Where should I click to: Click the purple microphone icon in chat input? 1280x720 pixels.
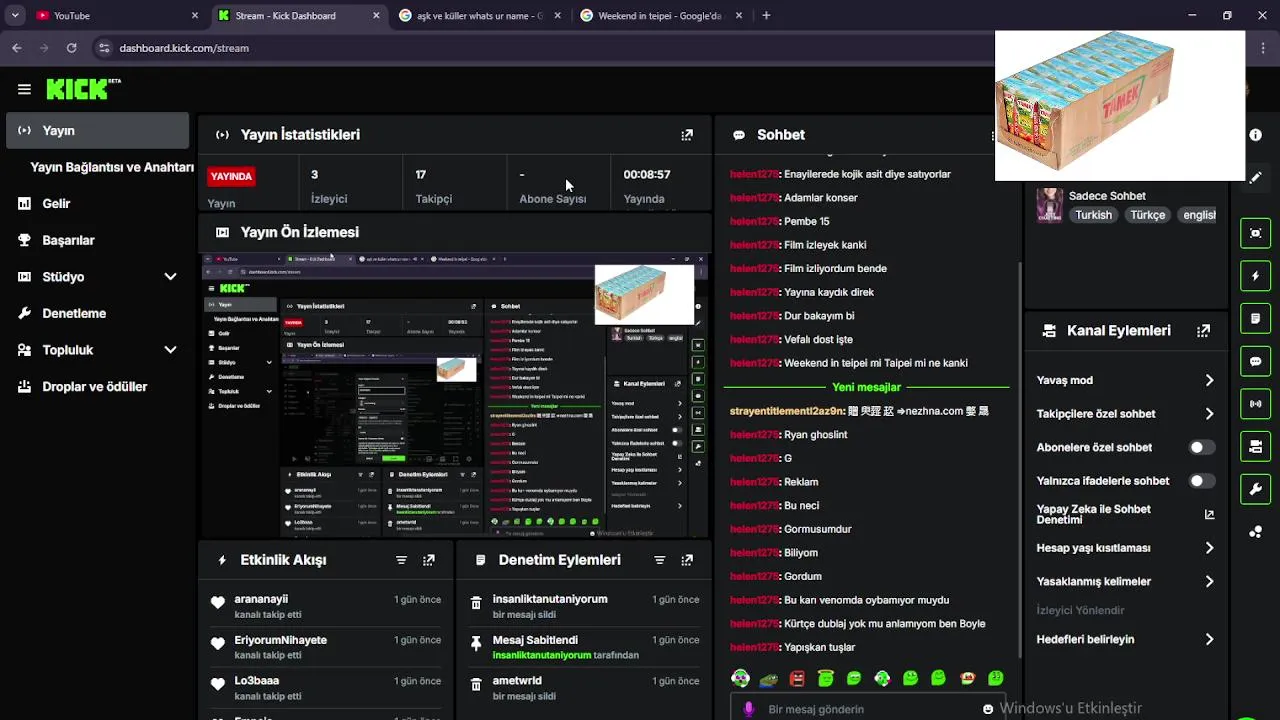[749, 709]
